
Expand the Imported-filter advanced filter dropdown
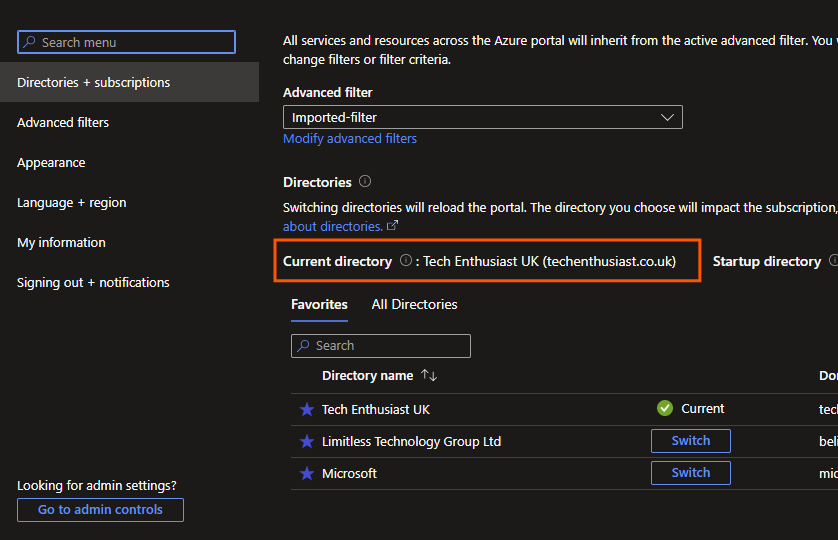[x=483, y=117]
